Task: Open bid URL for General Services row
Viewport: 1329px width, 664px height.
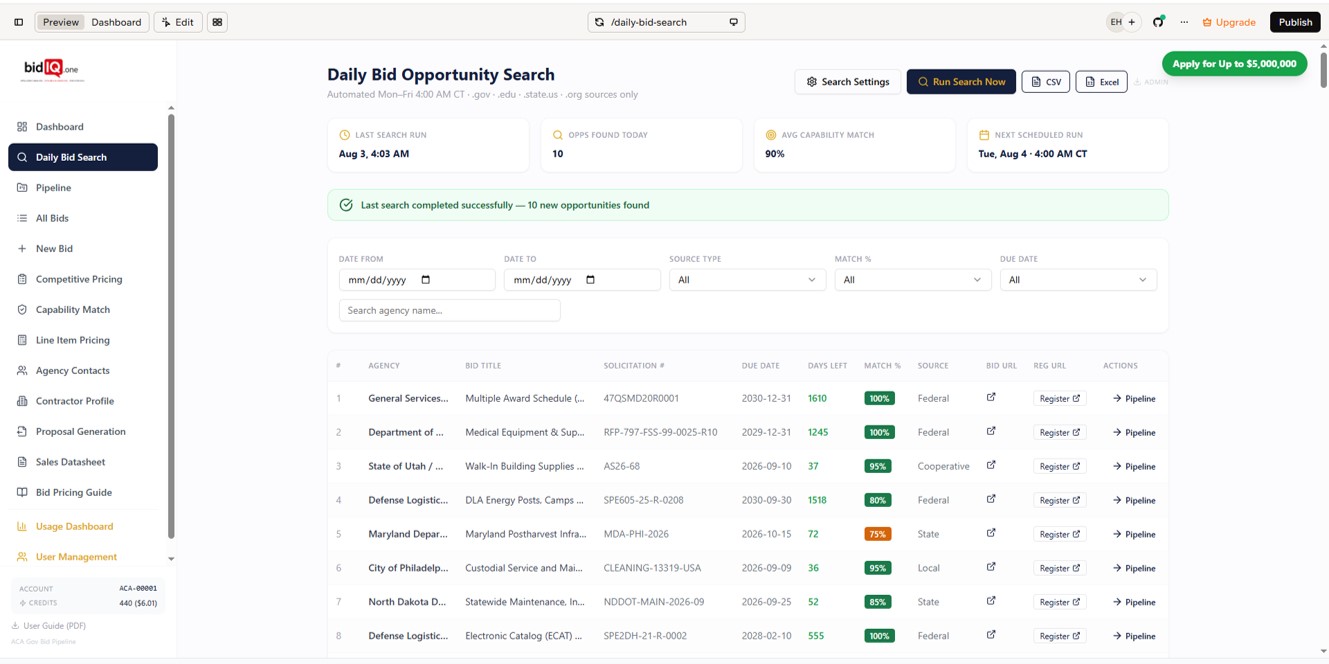Action: [991, 398]
